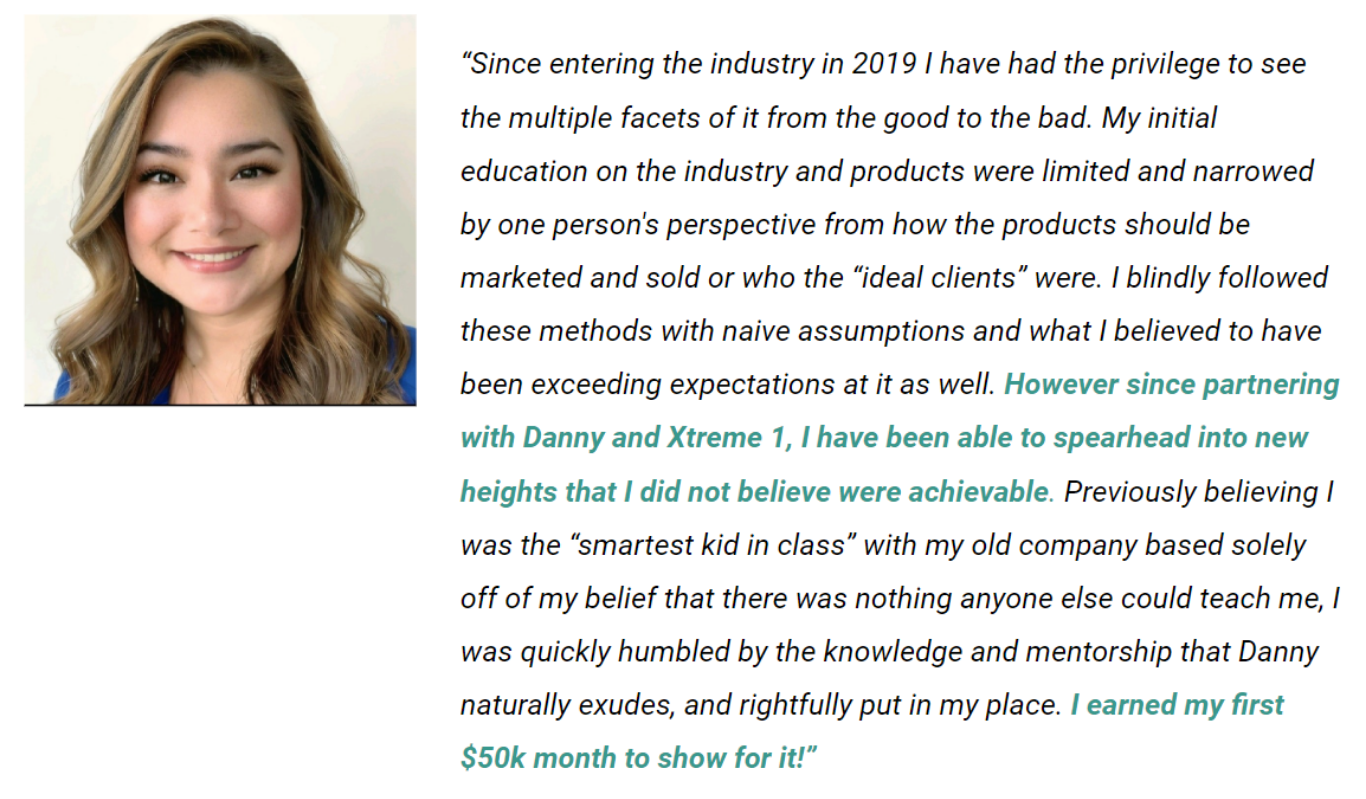Click green "However since partnering" highlighted text
The image size is (1366, 799).
(1171, 385)
